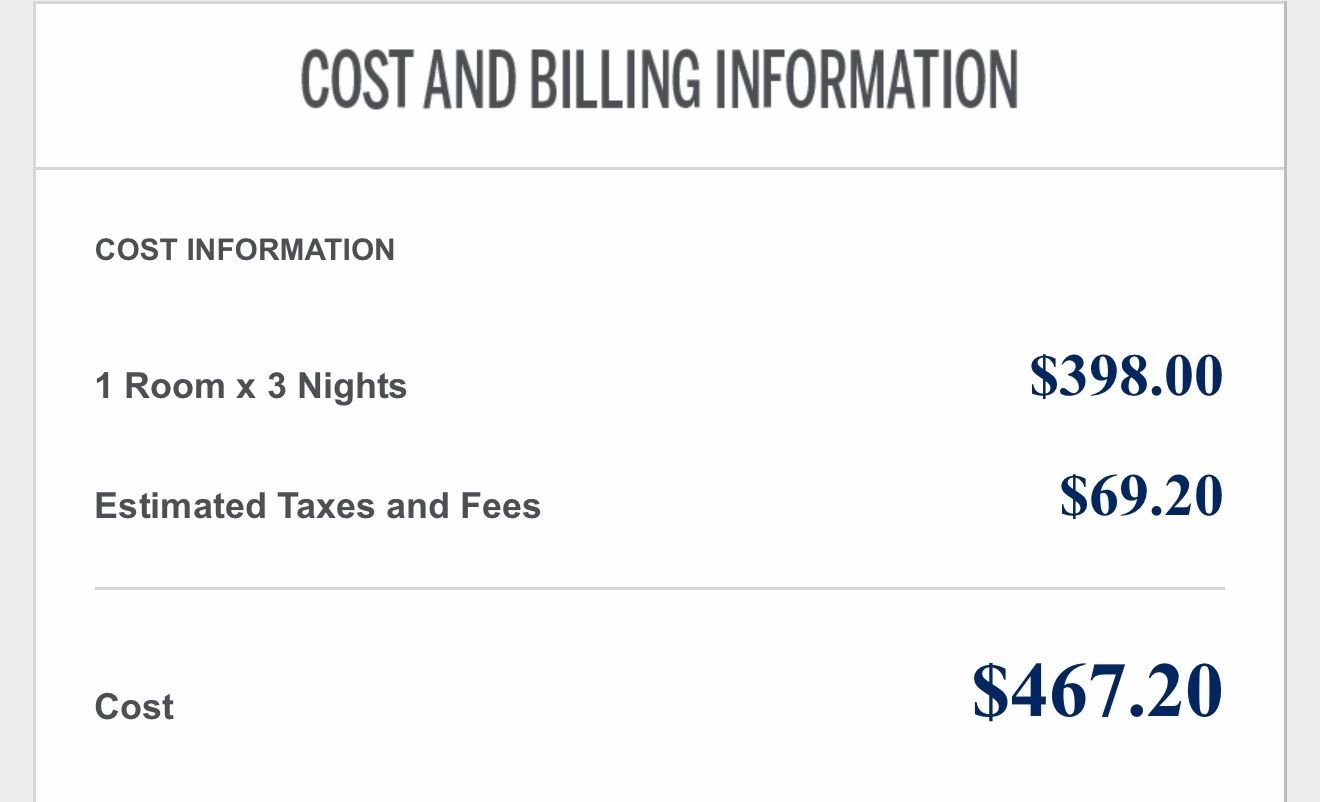Click the word Taxes in the fees row
The height and width of the screenshot is (802, 1320).
326,506
